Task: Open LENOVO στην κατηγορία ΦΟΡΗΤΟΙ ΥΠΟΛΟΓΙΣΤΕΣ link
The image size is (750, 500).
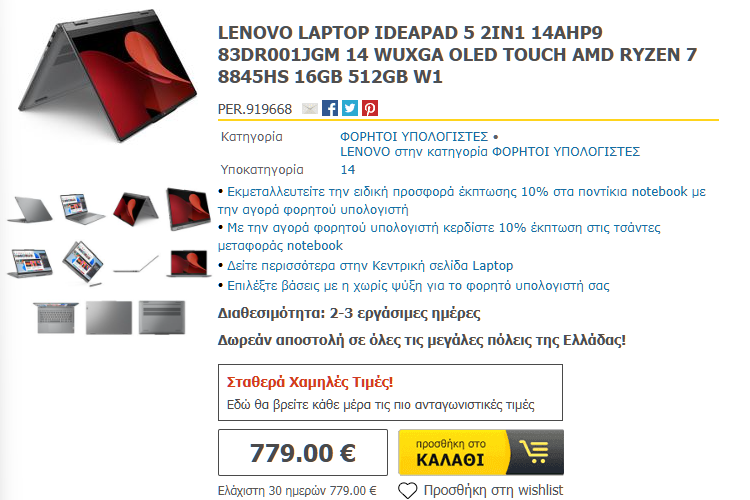Action: 490,152
